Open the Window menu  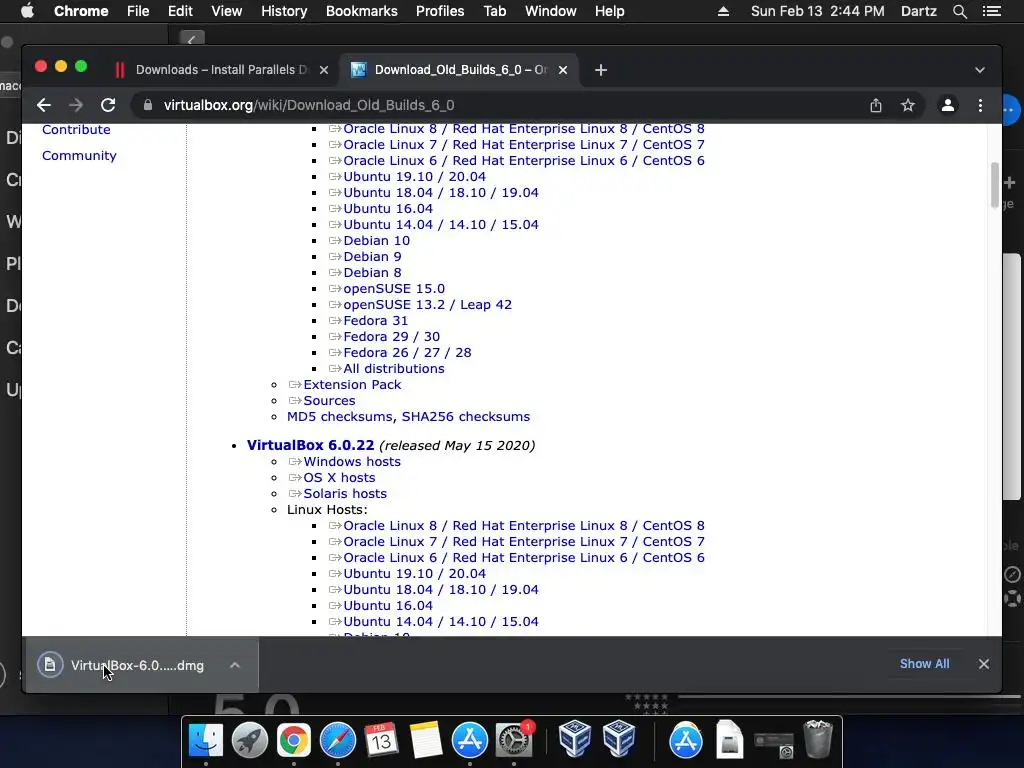[551, 11]
